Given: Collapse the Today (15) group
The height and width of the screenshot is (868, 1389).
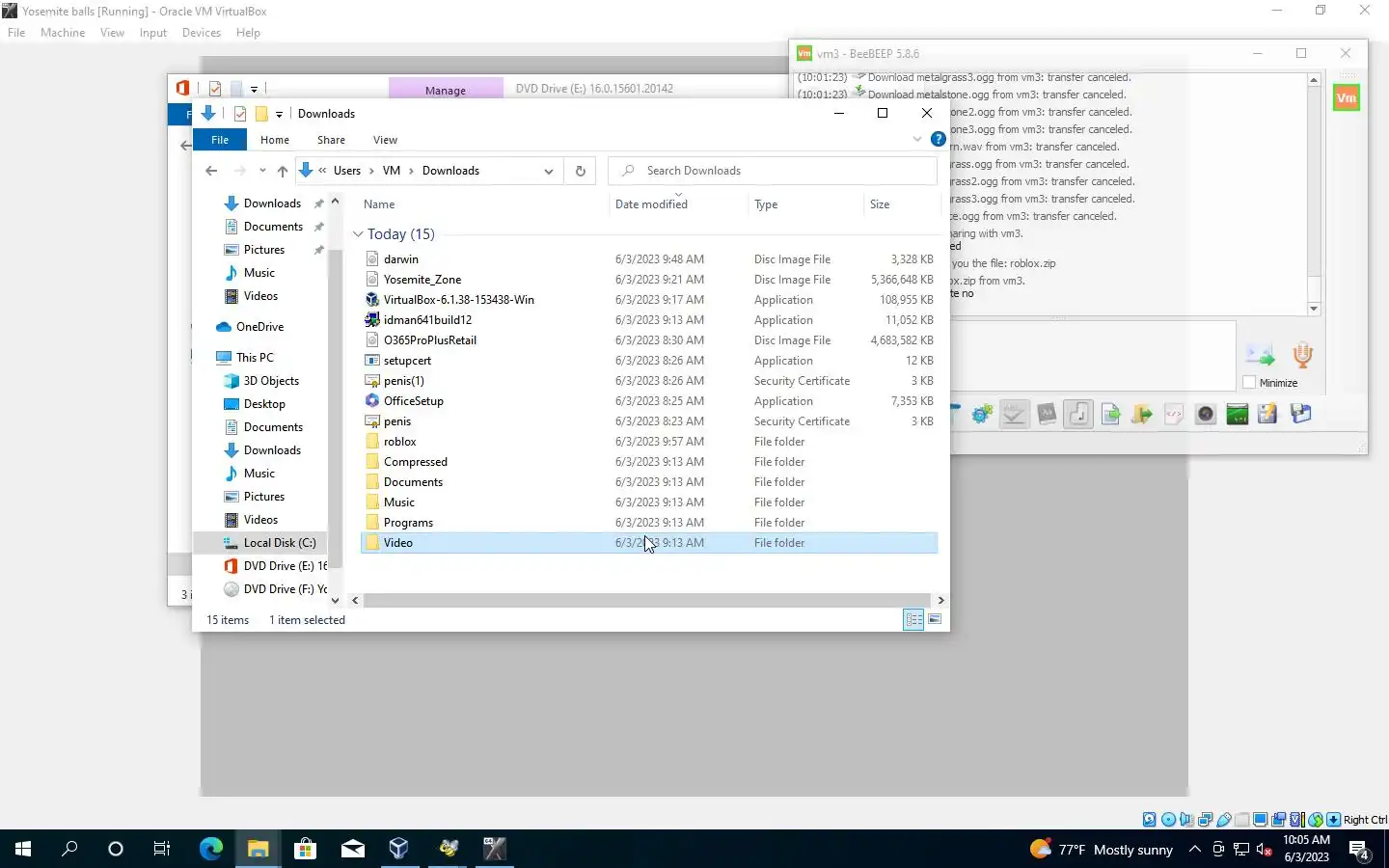Looking at the screenshot, I should click(x=358, y=234).
